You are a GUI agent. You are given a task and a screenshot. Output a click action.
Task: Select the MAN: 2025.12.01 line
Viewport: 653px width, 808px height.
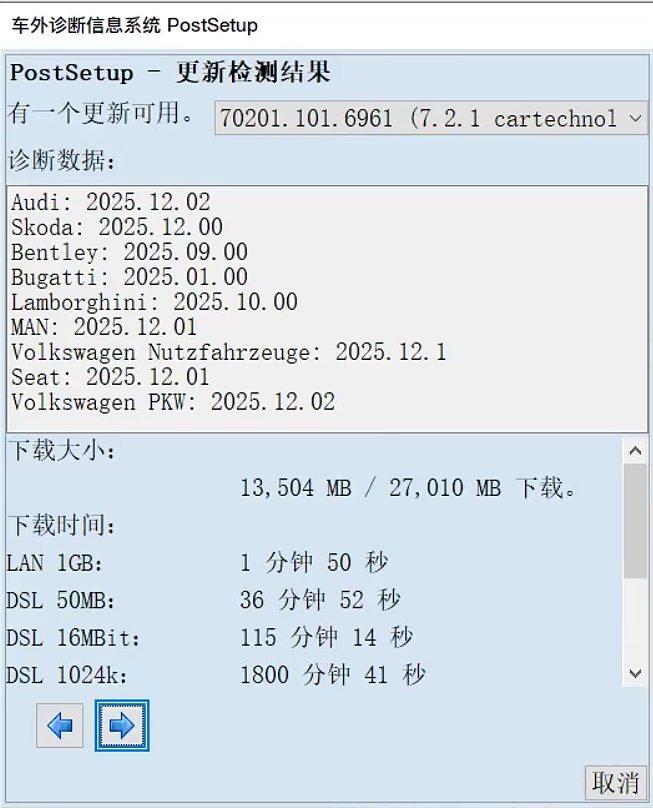click(104, 327)
